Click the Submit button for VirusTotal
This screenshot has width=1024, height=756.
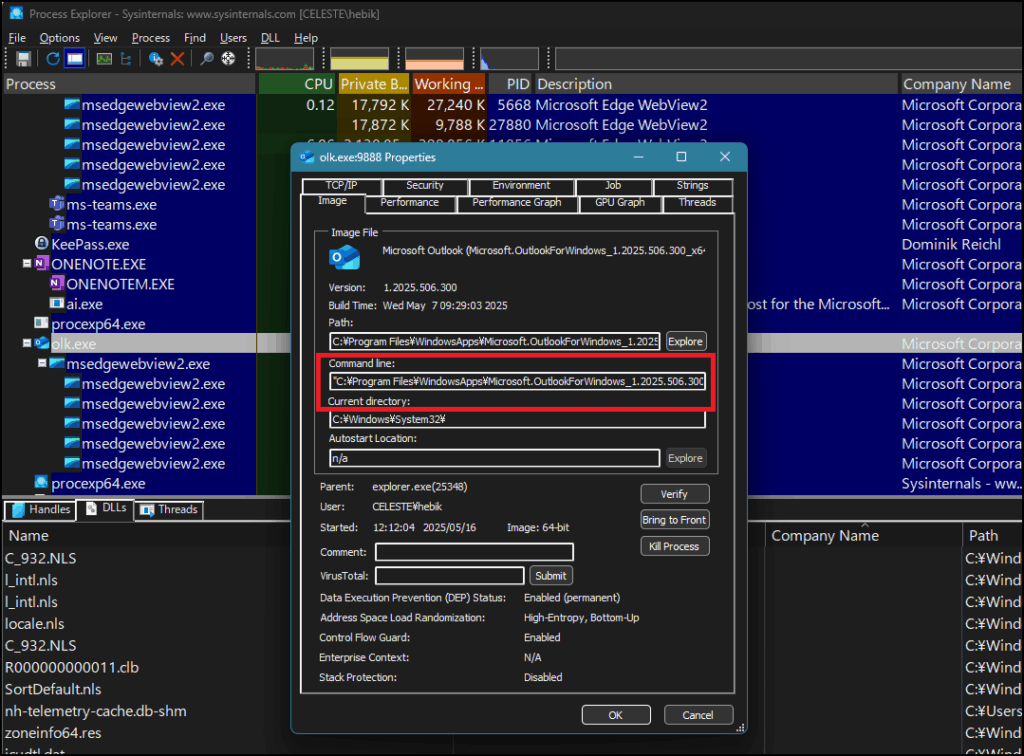point(551,576)
